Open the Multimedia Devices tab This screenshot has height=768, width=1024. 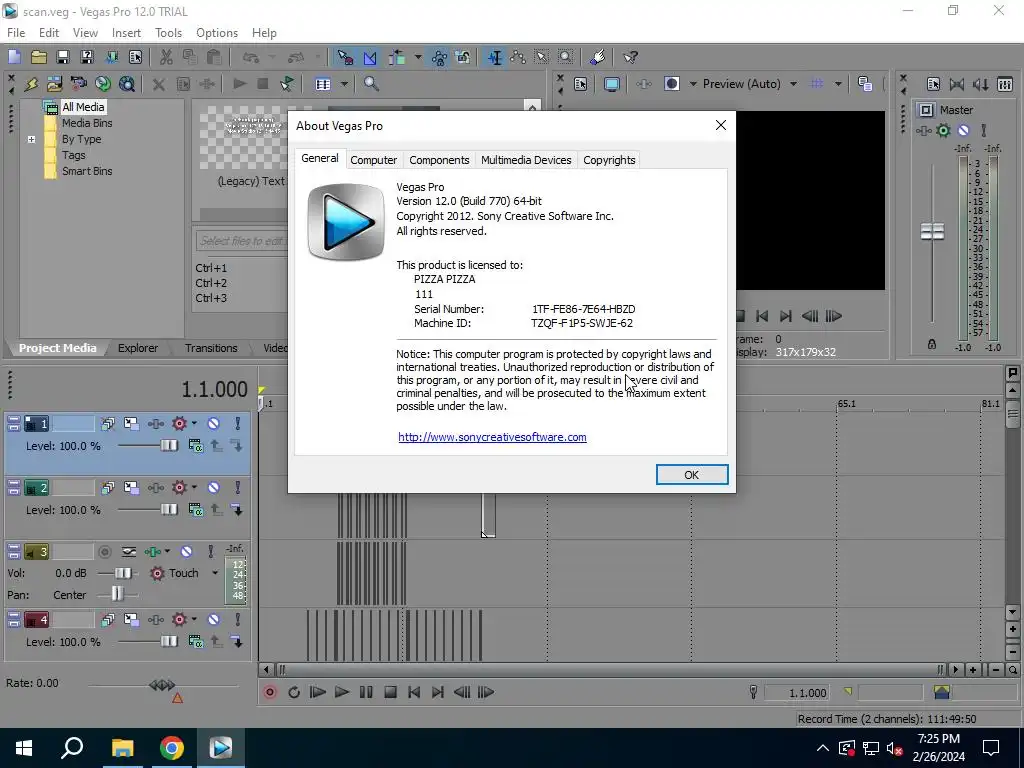coord(526,160)
